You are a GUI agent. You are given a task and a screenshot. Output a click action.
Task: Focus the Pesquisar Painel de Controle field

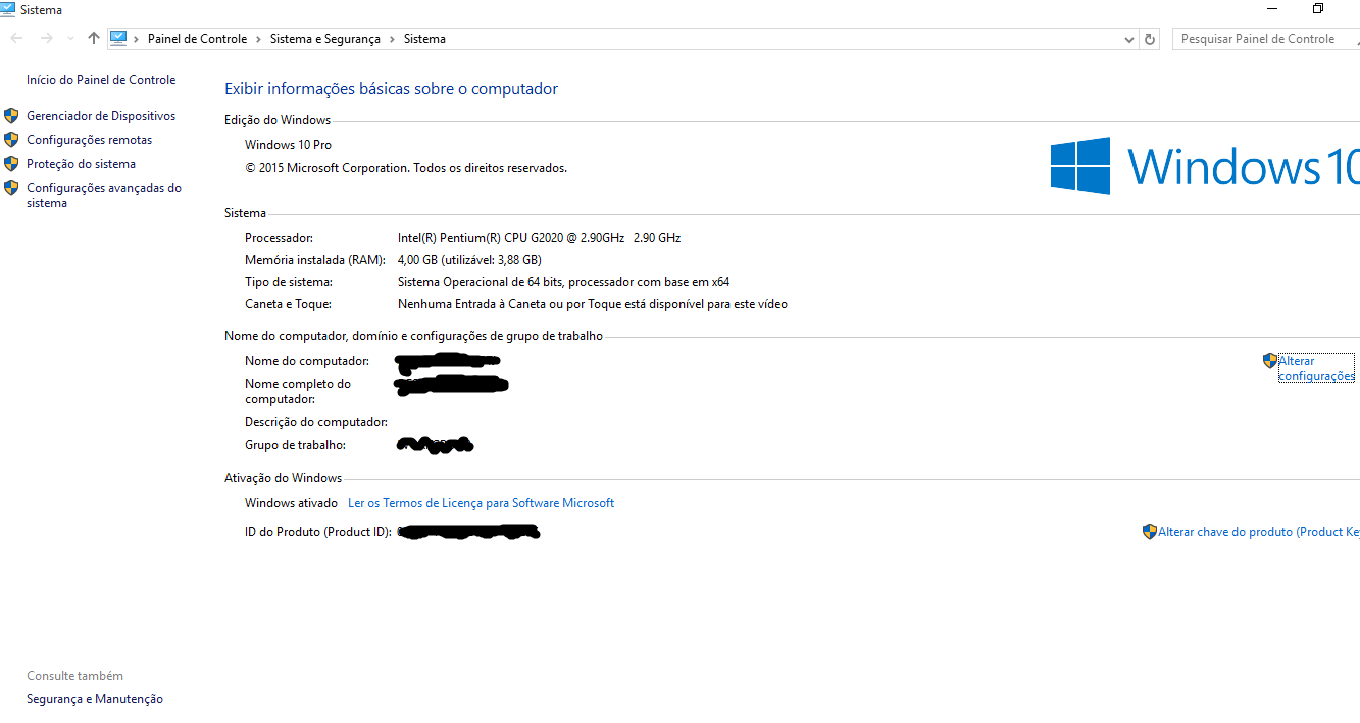coord(1266,39)
